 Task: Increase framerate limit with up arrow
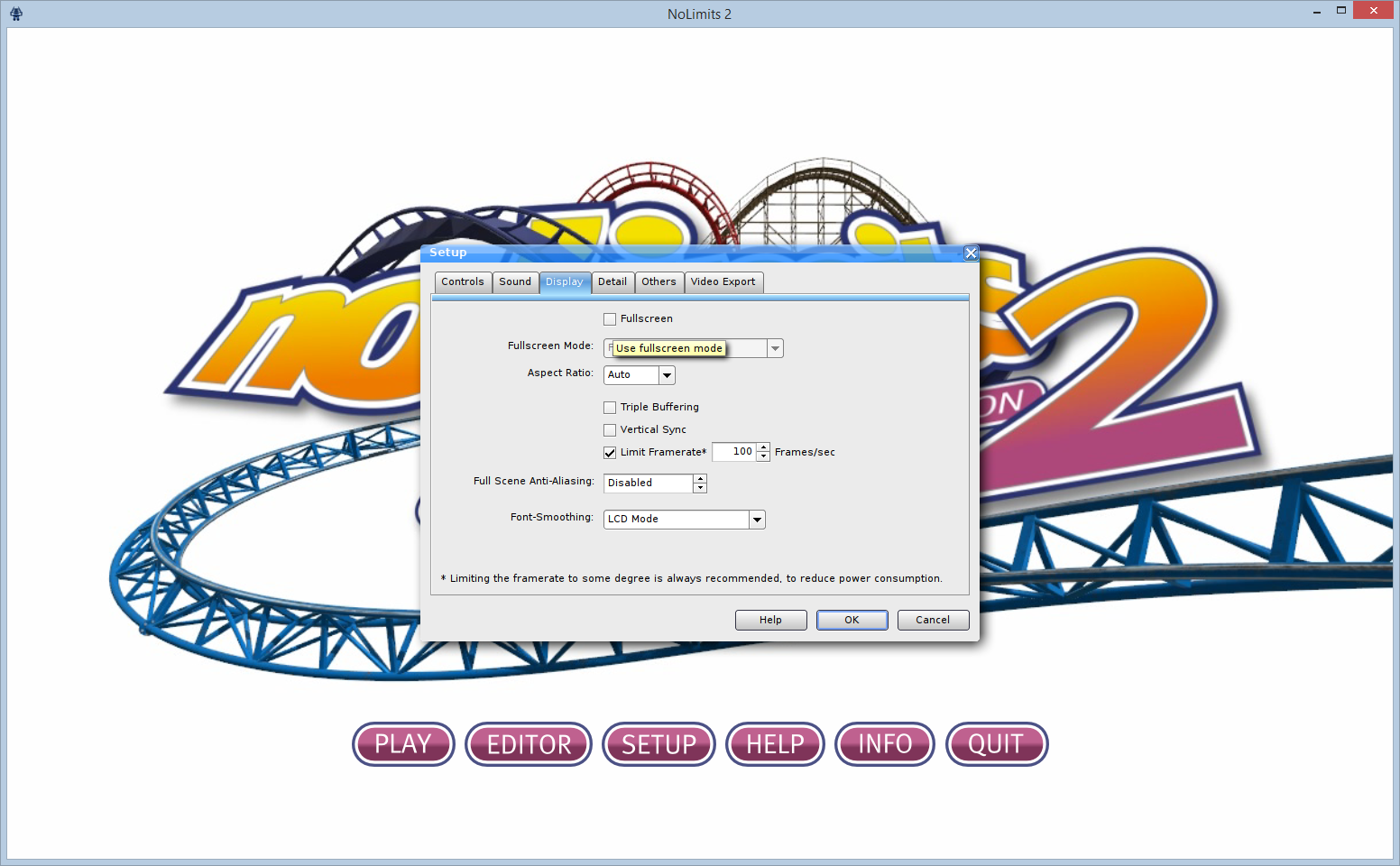[x=763, y=447]
